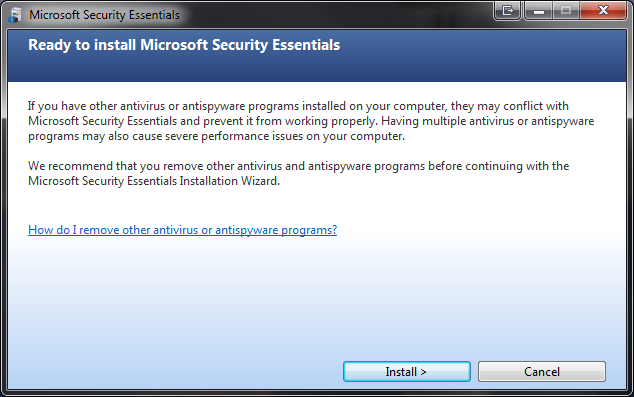Click the greyed-out maximize button
The width and height of the screenshot is (634, 397).
coord(566,10)
